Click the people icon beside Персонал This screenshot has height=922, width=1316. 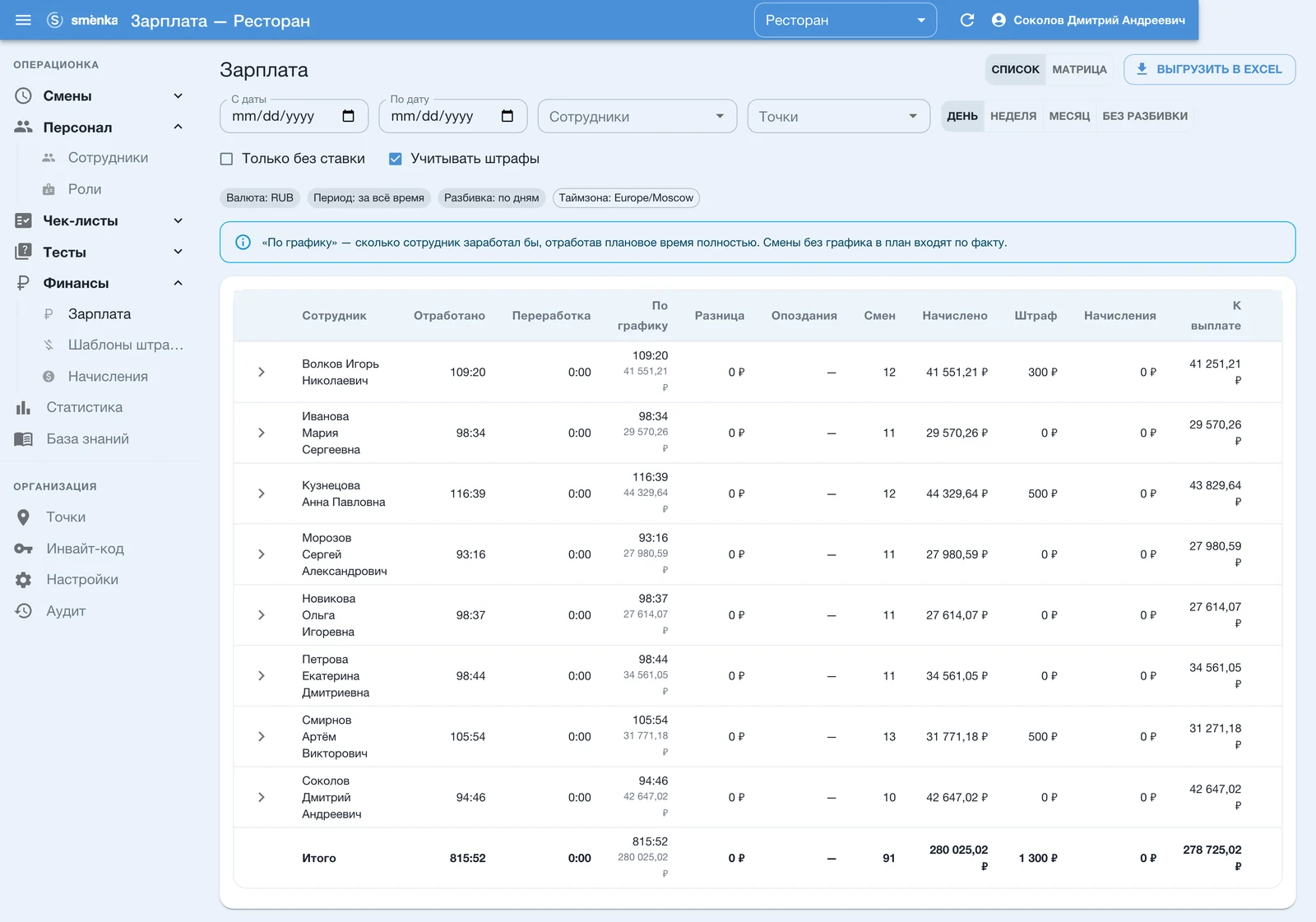(24, 127)
